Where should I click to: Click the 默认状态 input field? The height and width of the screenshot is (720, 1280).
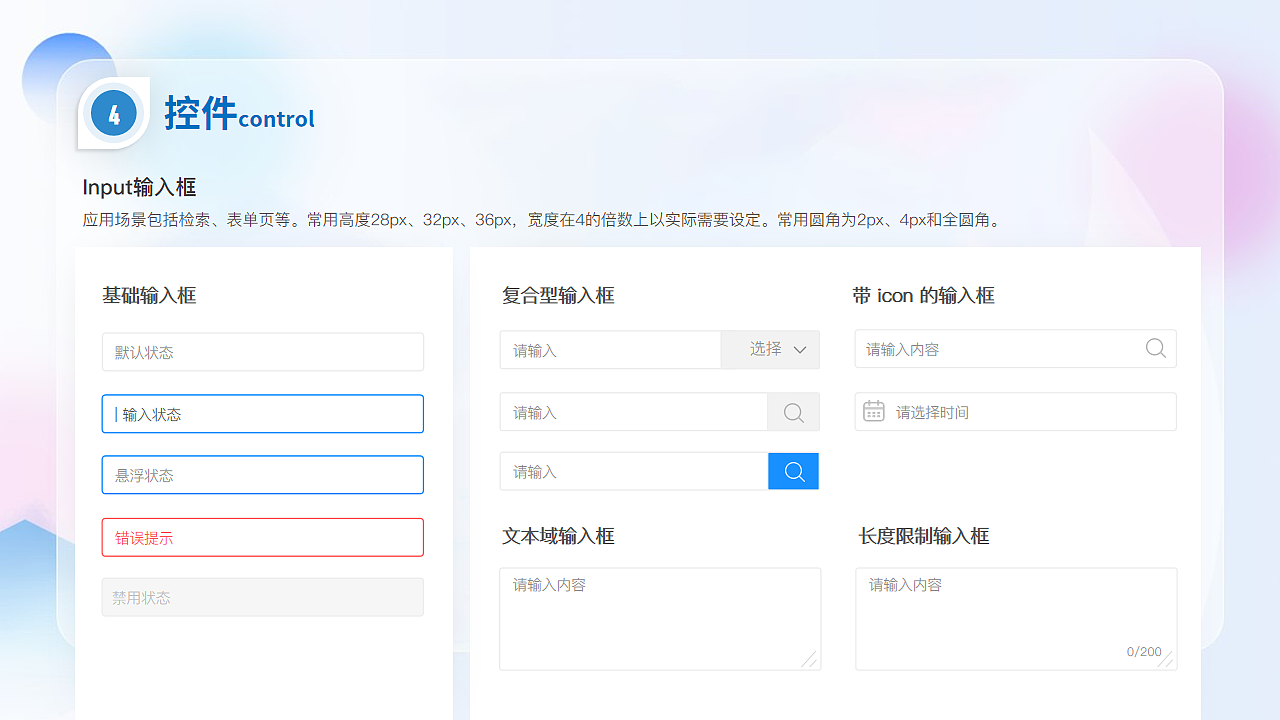pos(263,352)
